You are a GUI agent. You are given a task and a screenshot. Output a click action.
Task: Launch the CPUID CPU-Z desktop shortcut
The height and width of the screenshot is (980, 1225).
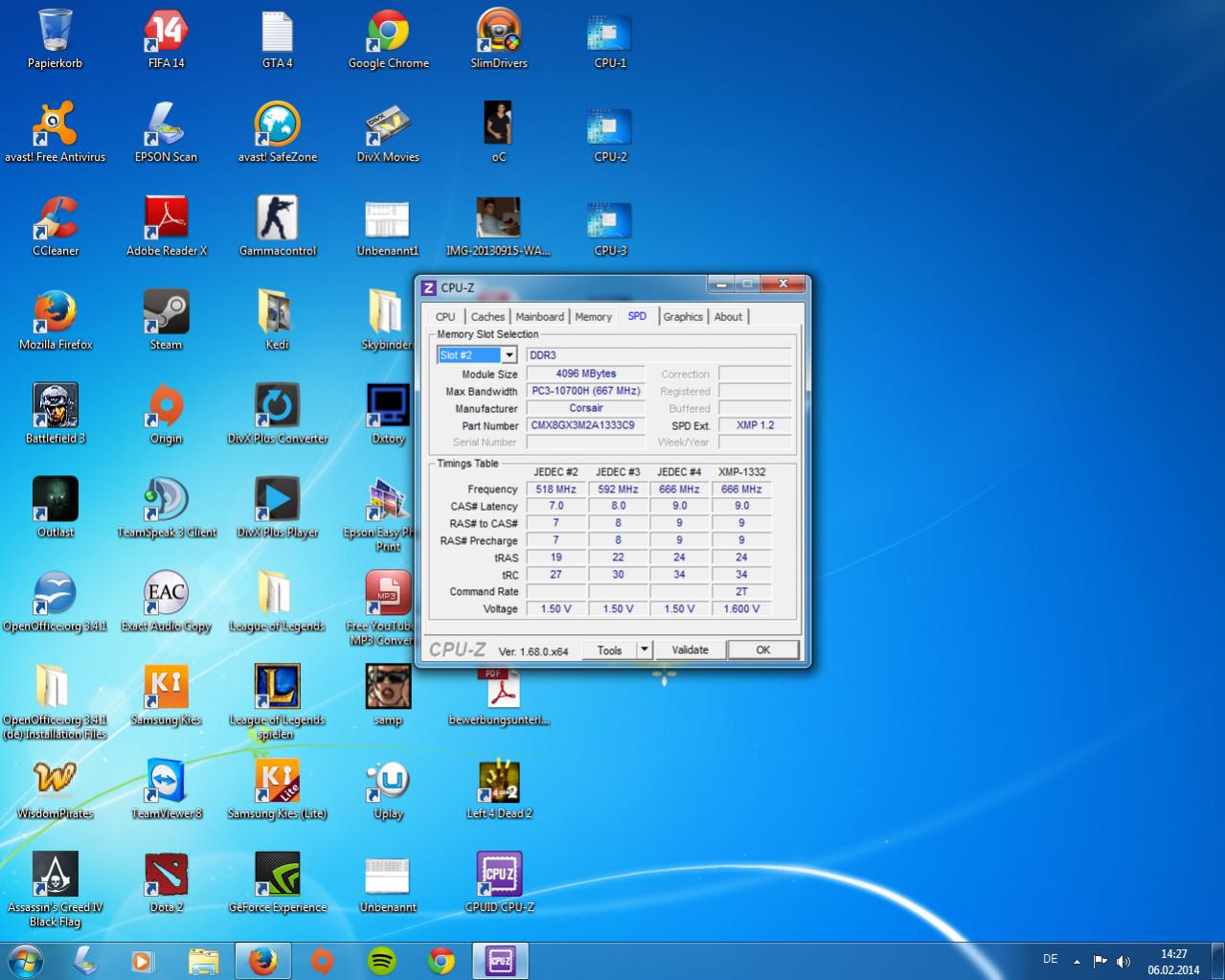coord(499,877)
